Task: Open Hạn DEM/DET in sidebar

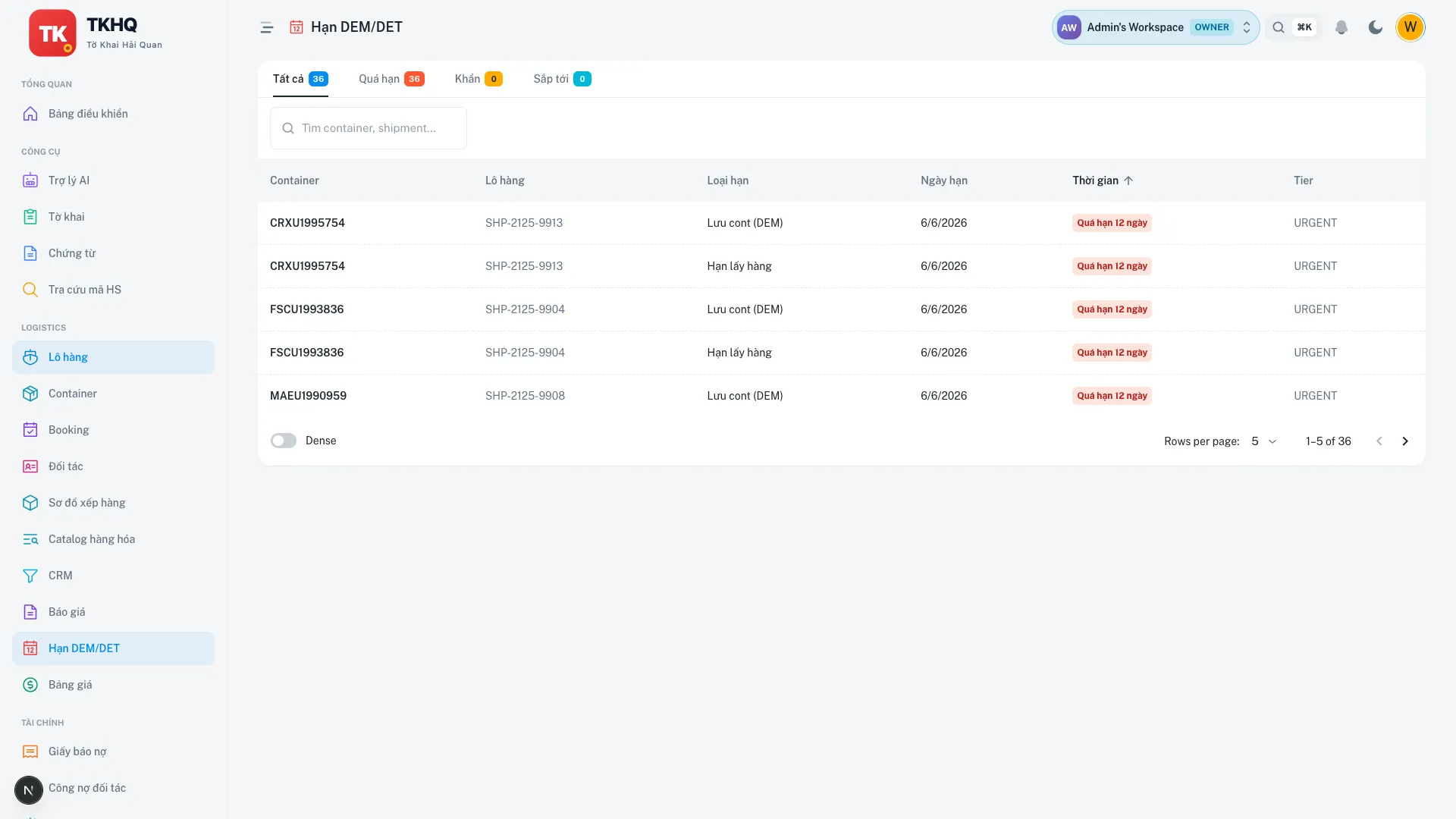Action: [x=113, y=648]
